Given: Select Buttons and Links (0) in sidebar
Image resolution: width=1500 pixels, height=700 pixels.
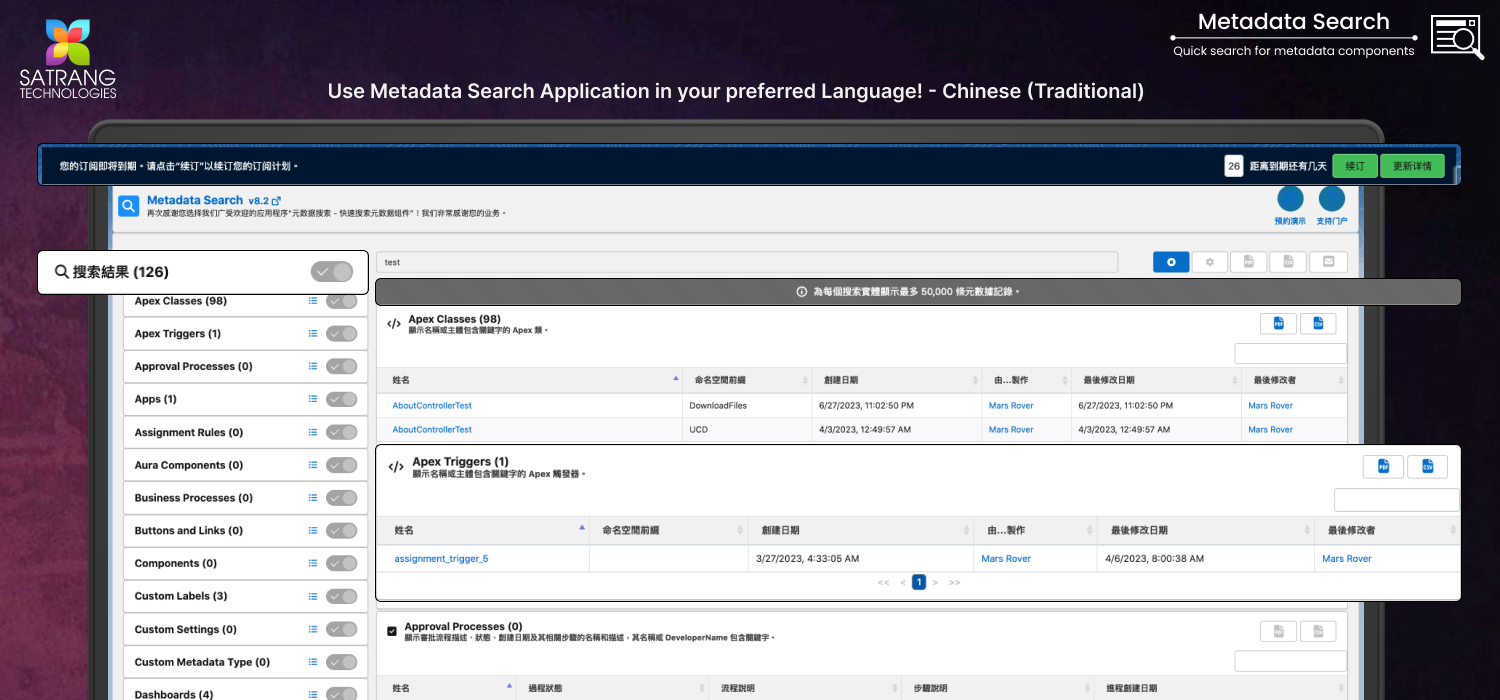Looking at the screenshot, I should [189, 531].
